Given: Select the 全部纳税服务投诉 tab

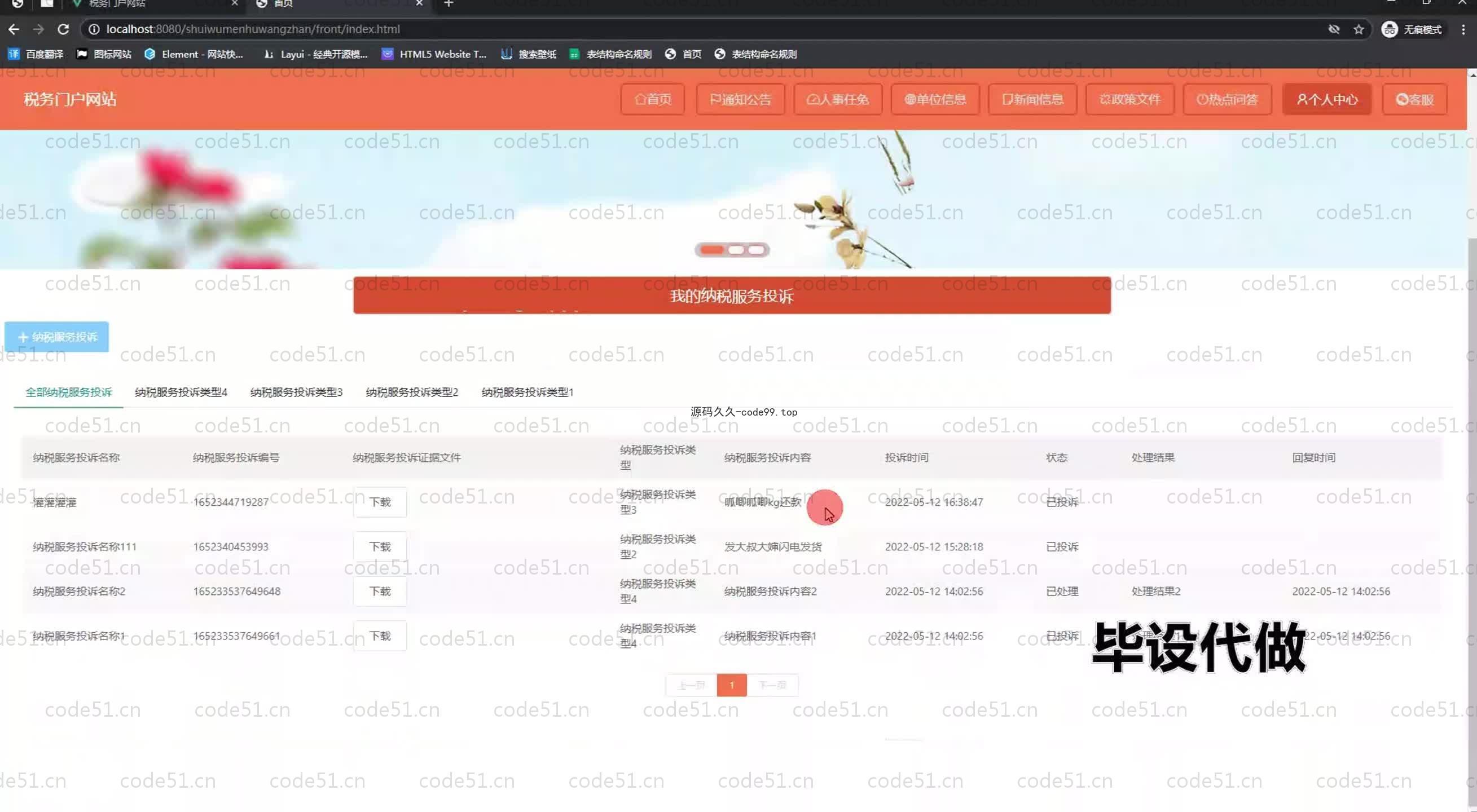Looking at the screenshot, I should 68,392.
